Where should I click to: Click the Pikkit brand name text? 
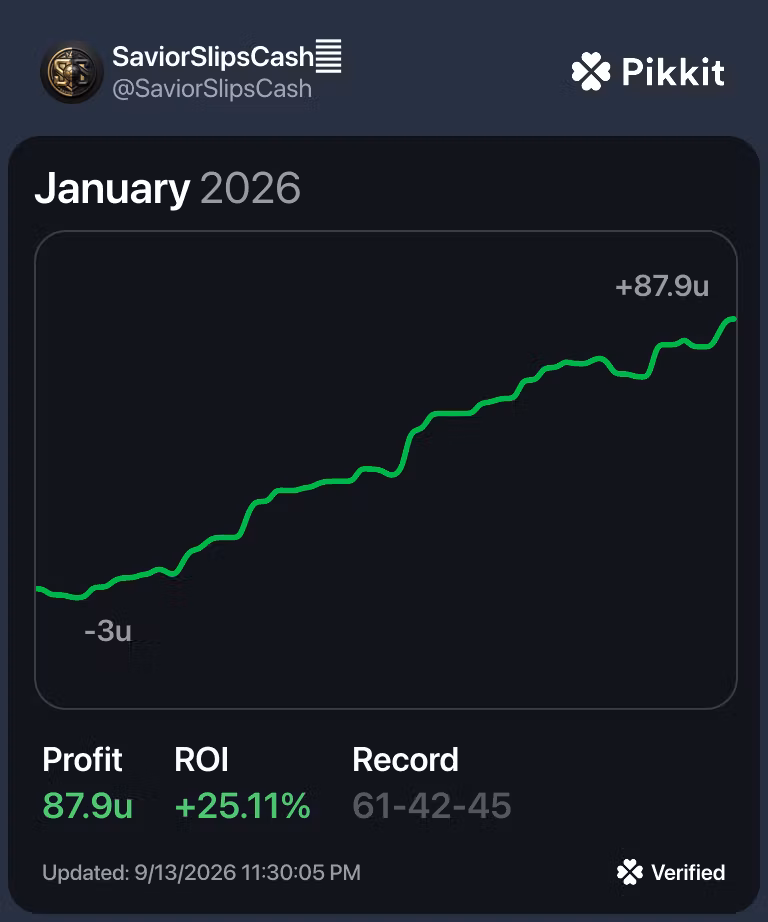(x=673, y=72)
